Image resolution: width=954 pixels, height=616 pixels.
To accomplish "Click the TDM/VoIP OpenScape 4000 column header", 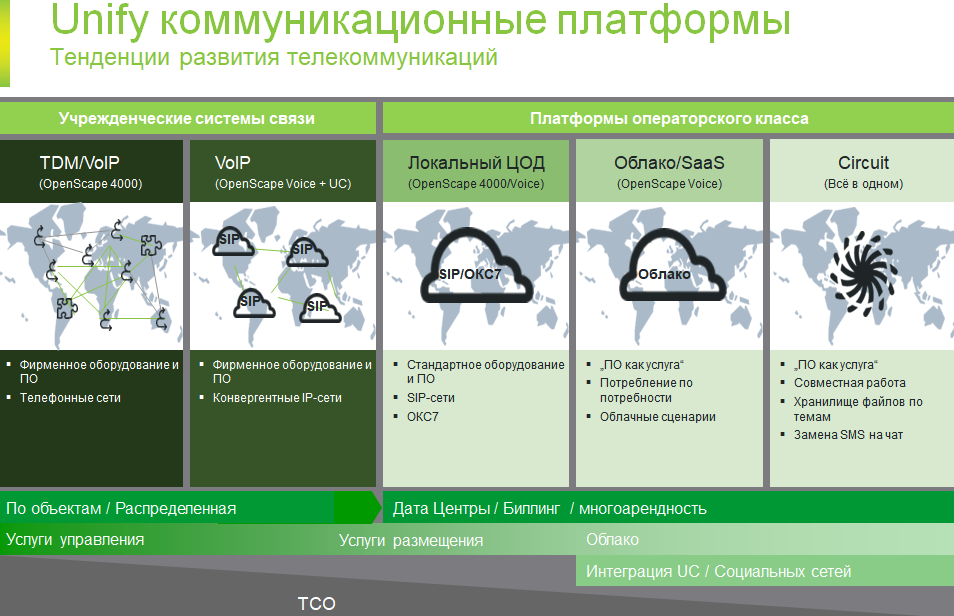I will point(91,171).
